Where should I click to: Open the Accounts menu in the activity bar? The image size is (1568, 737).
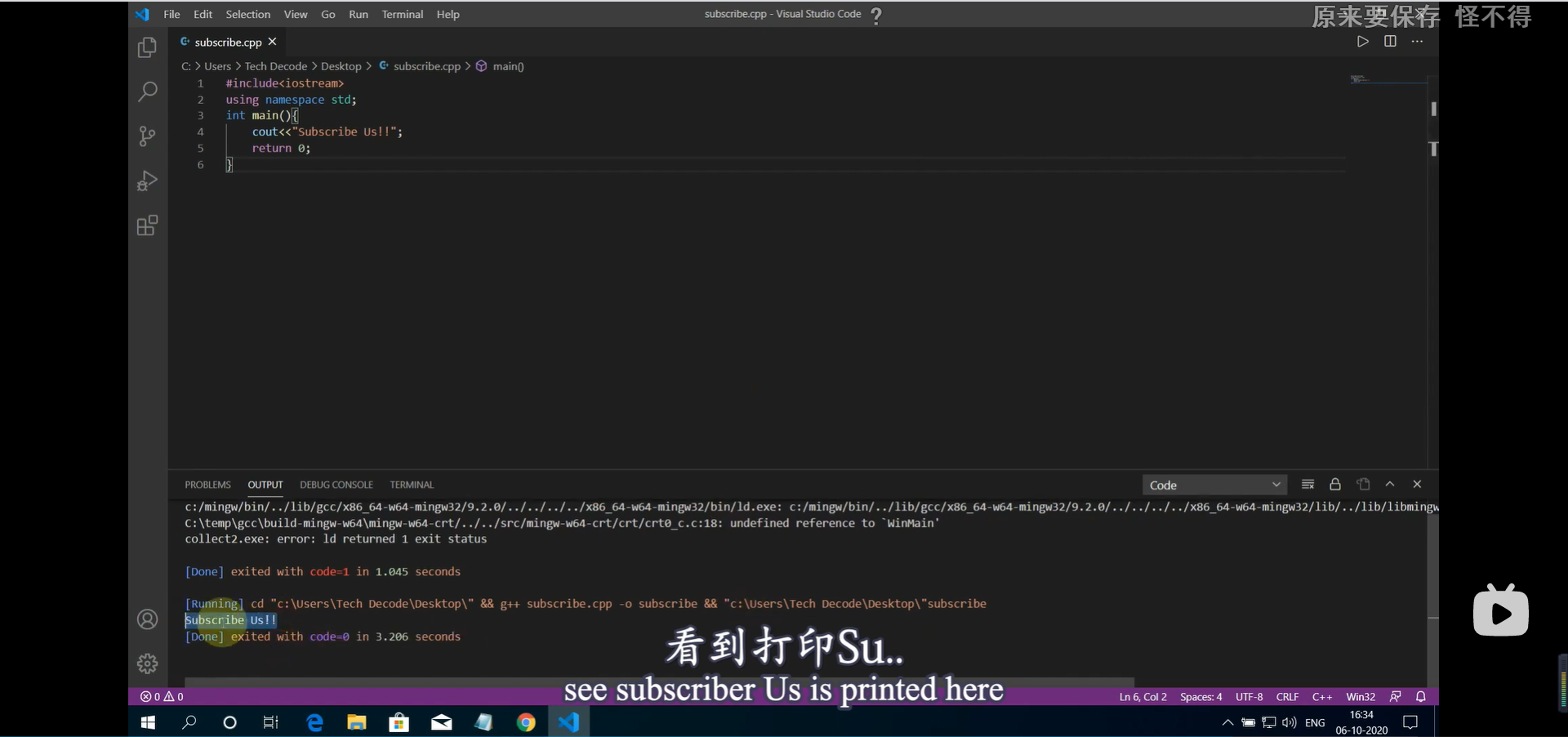pyautogui.click(x=147, y=619)
